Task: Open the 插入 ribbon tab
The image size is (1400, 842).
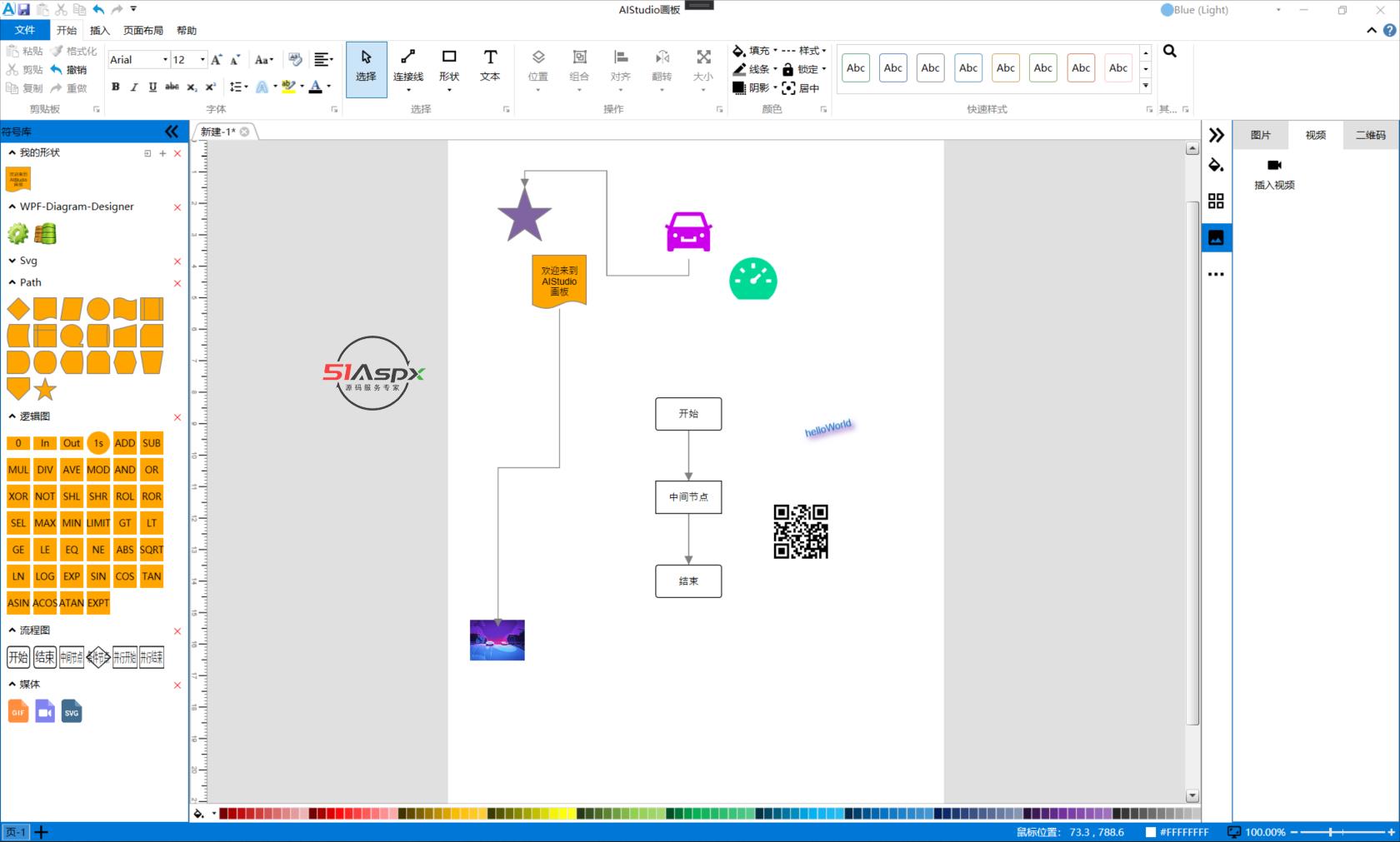Action: [99, 31]
